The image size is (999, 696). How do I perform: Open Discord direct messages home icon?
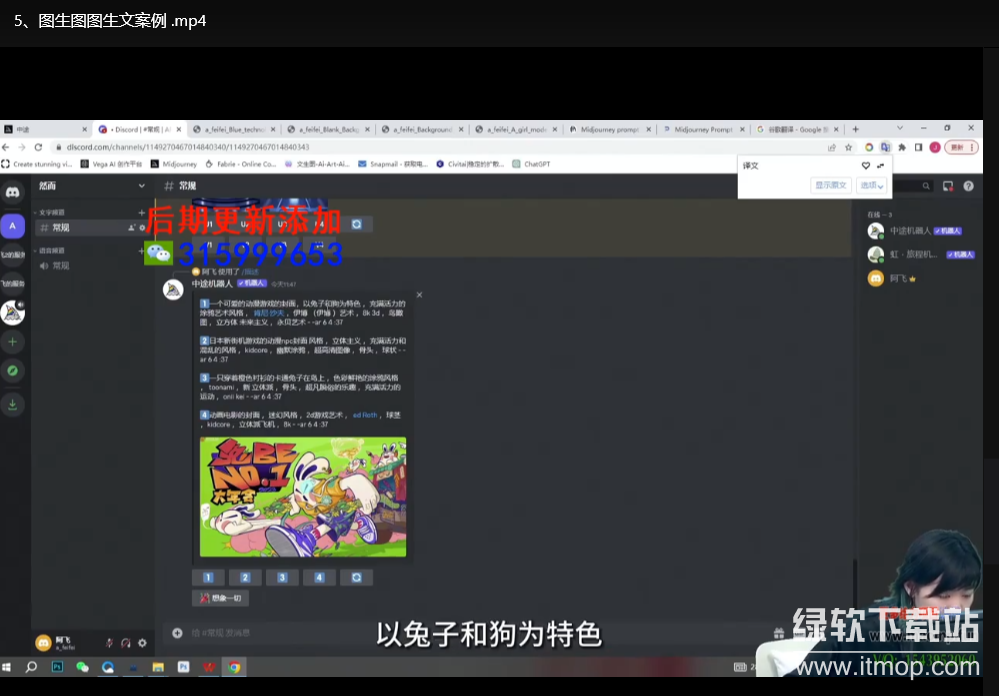[x=12, y=192]
